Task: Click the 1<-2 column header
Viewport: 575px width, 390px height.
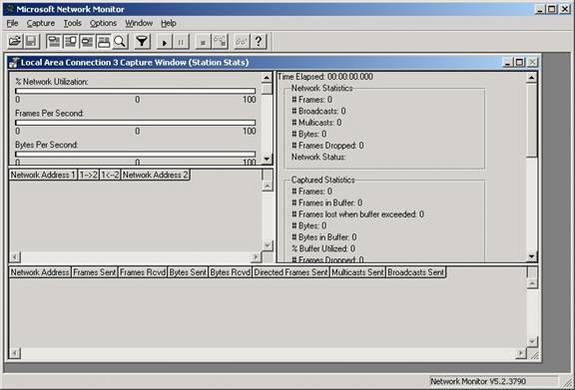Action: point(110,175)
